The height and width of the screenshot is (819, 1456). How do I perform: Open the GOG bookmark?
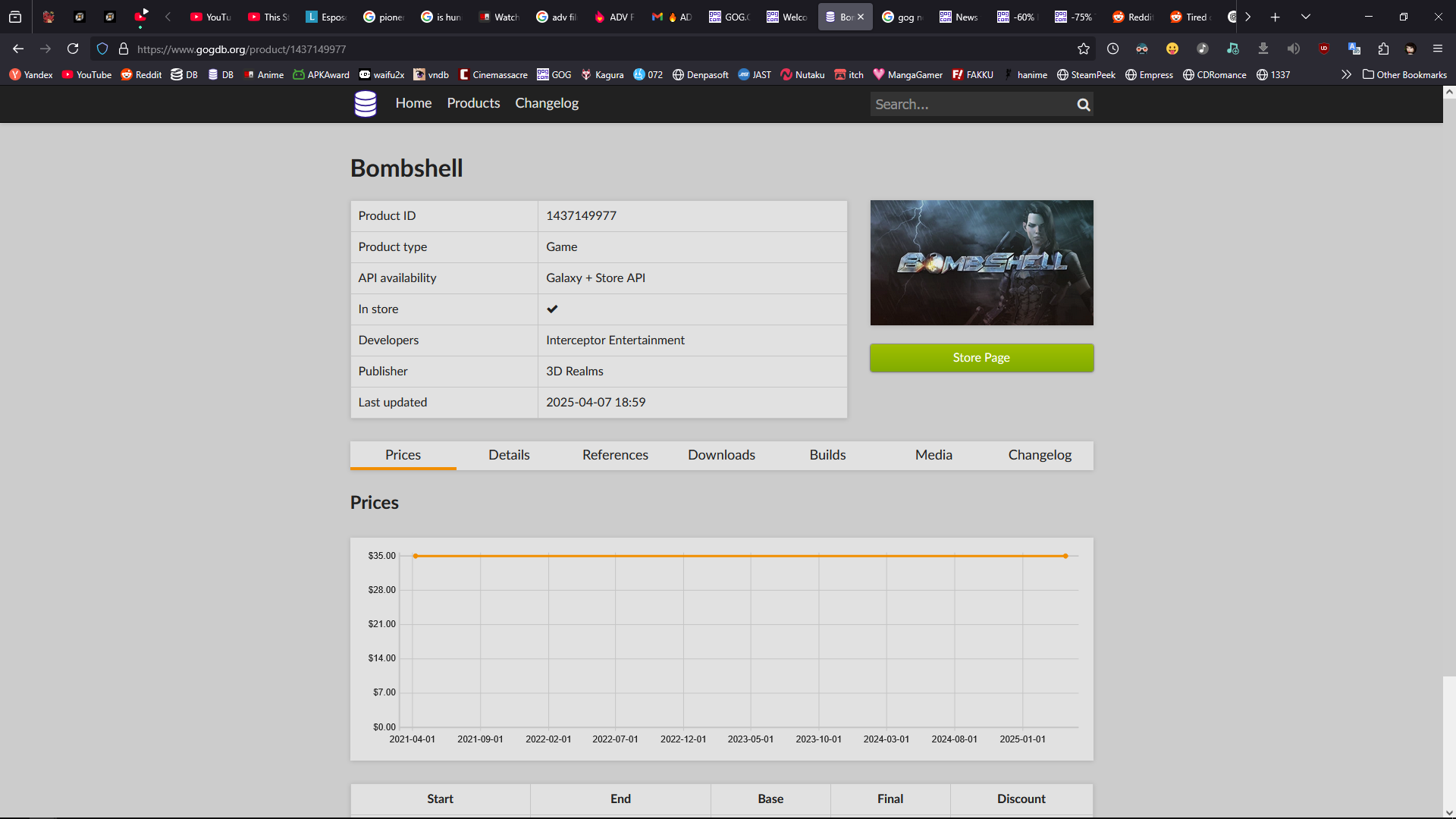tap(554, 74)
